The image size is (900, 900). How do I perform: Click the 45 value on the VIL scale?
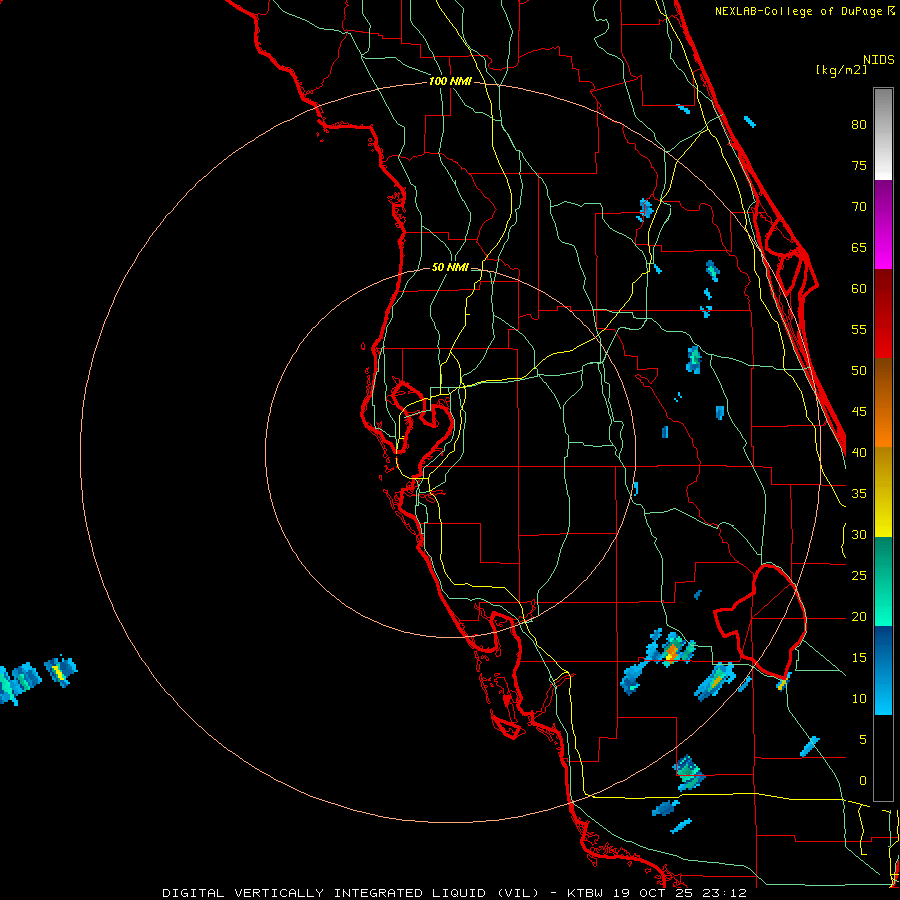point(859,412)
